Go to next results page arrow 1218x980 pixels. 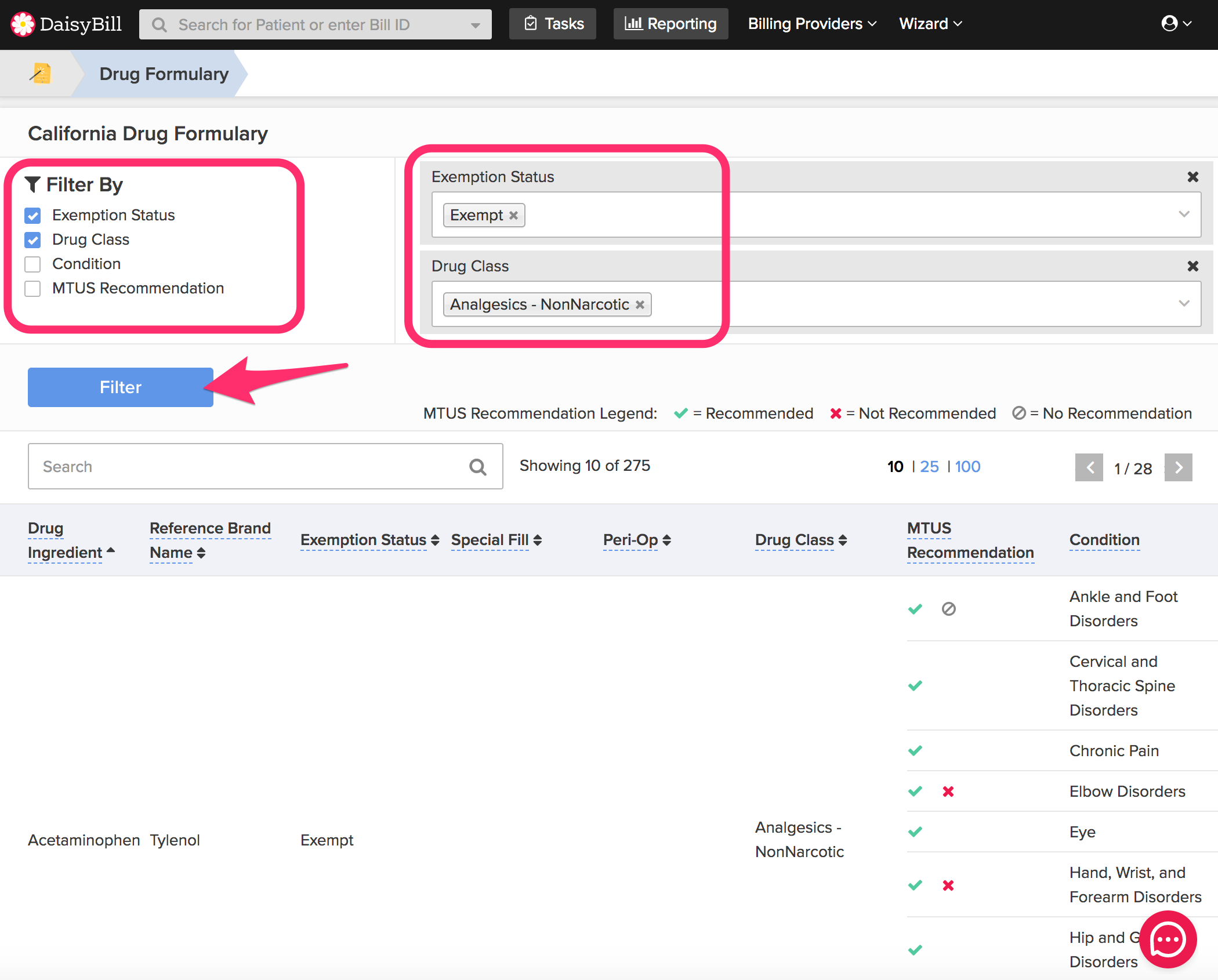tap(1179, 467)
